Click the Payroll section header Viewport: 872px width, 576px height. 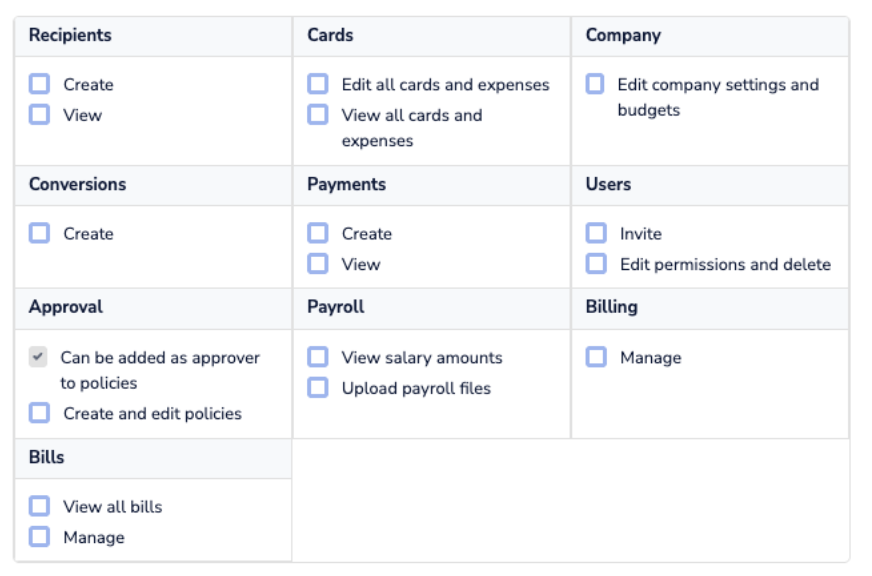pos(335,307)
